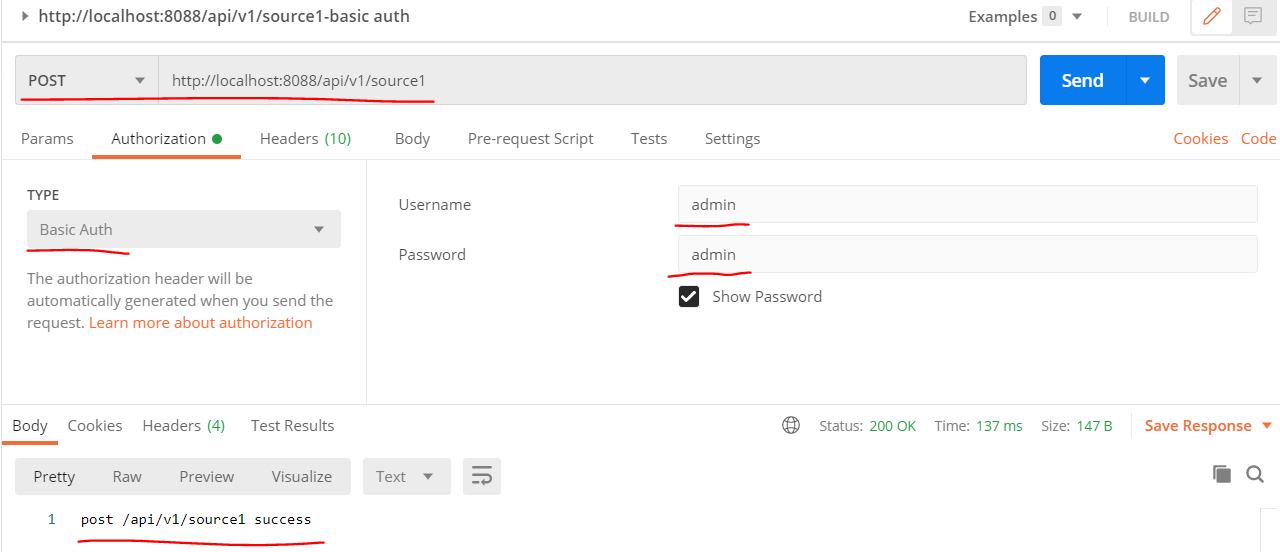
Task: Open the Save Response menu
Action: click(x=1207, y=426)
